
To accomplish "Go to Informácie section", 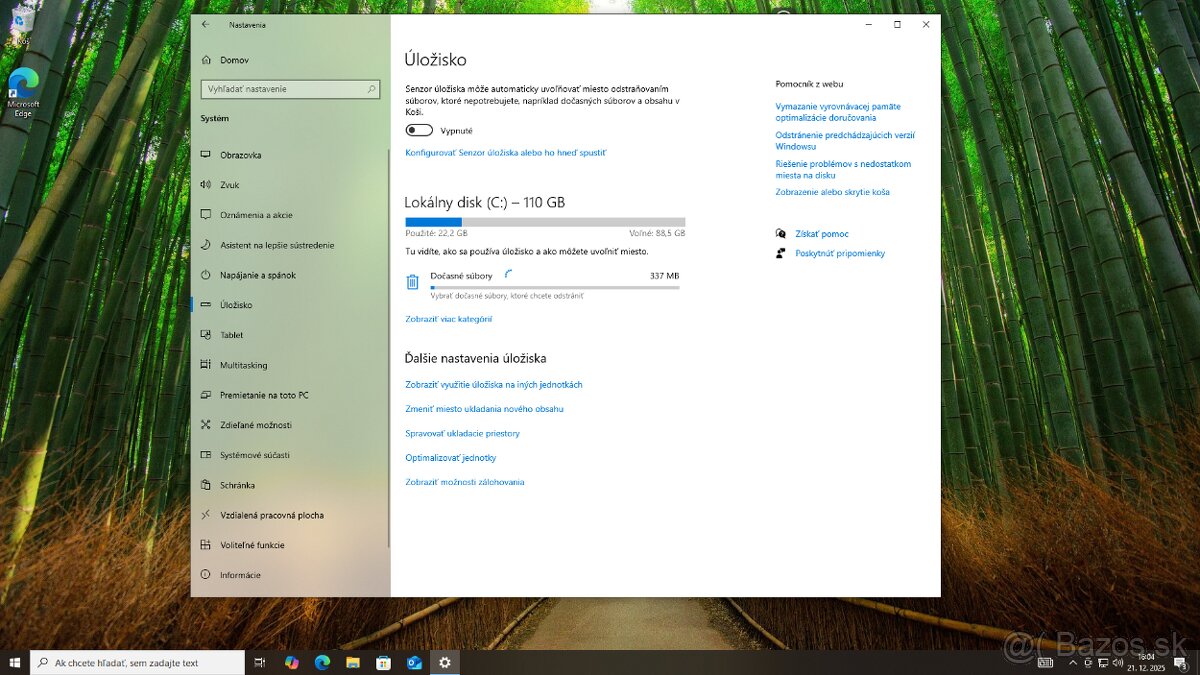I will (x=240, y=575).
